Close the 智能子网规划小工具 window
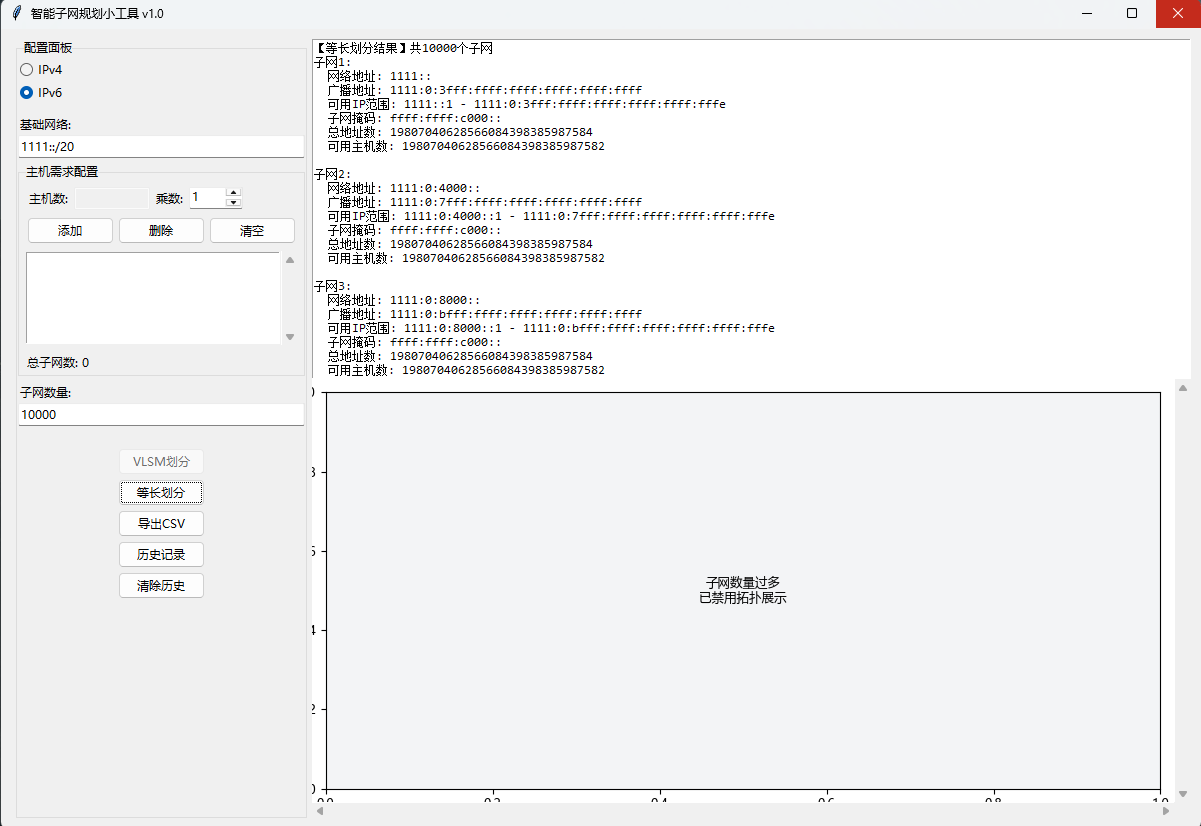 1178,14
